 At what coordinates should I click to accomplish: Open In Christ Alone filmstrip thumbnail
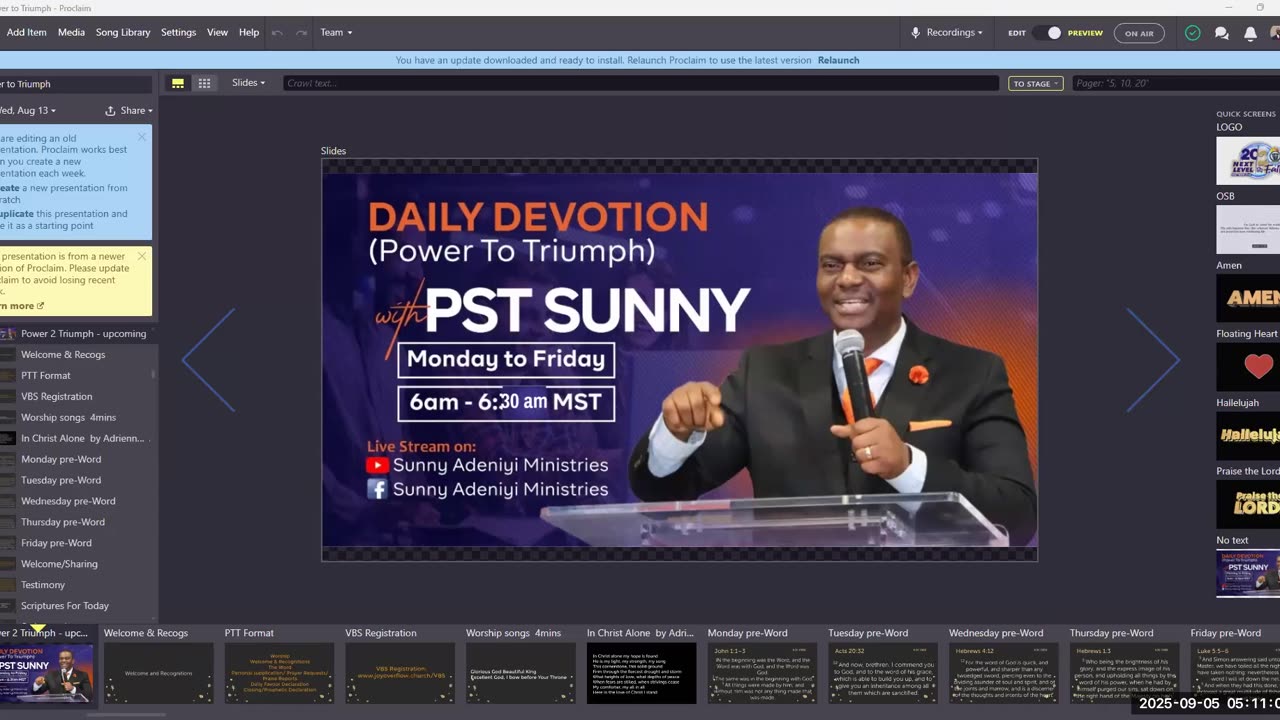(641, 673)
